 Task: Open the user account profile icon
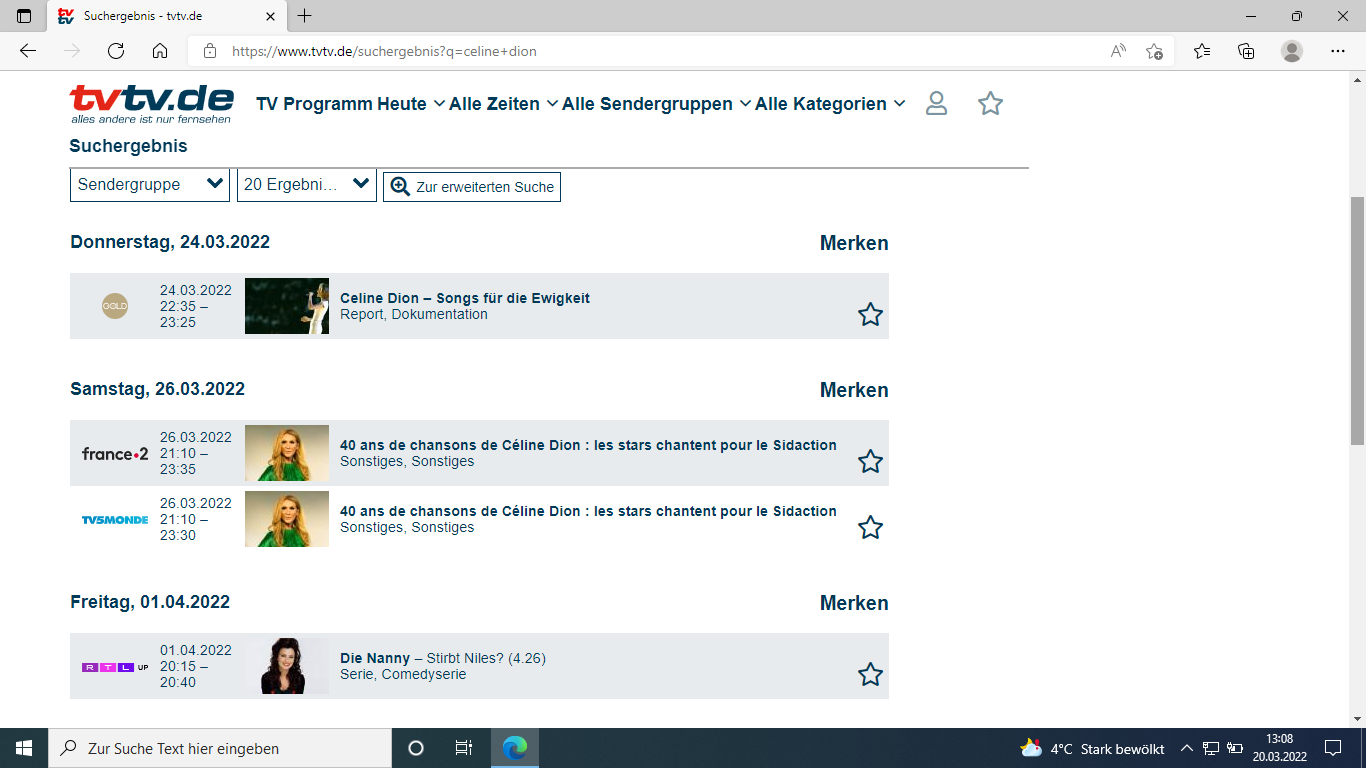(x=936, y=104)
